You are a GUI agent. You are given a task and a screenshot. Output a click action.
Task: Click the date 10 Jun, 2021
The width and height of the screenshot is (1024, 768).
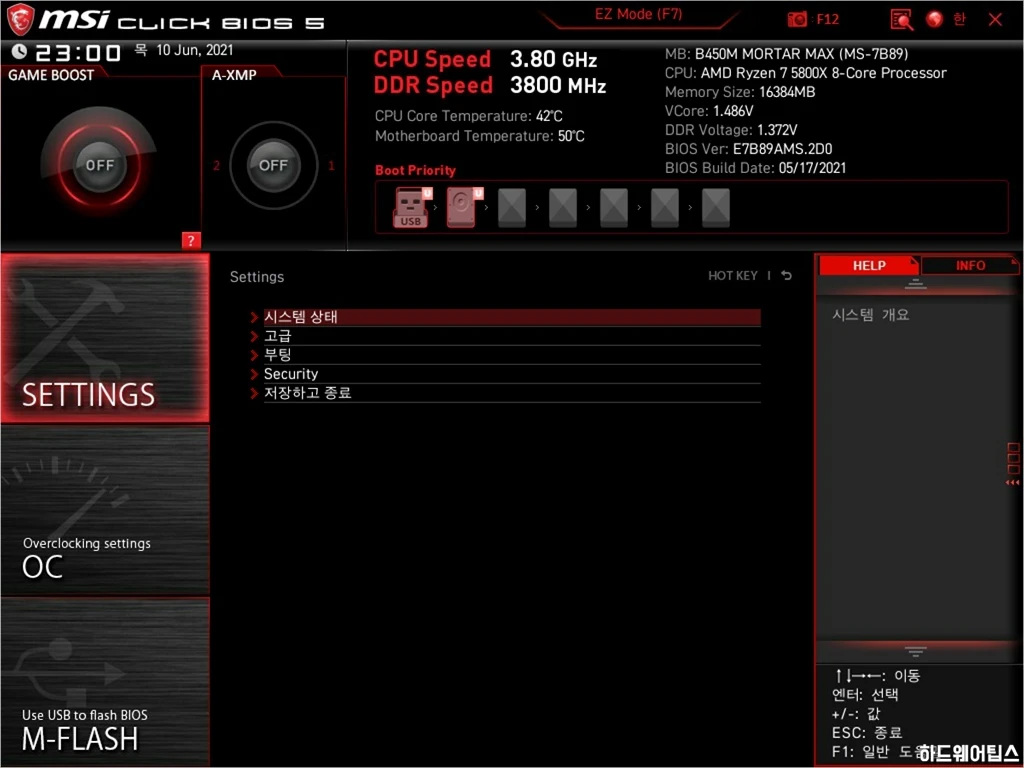[x=194, y=50]
